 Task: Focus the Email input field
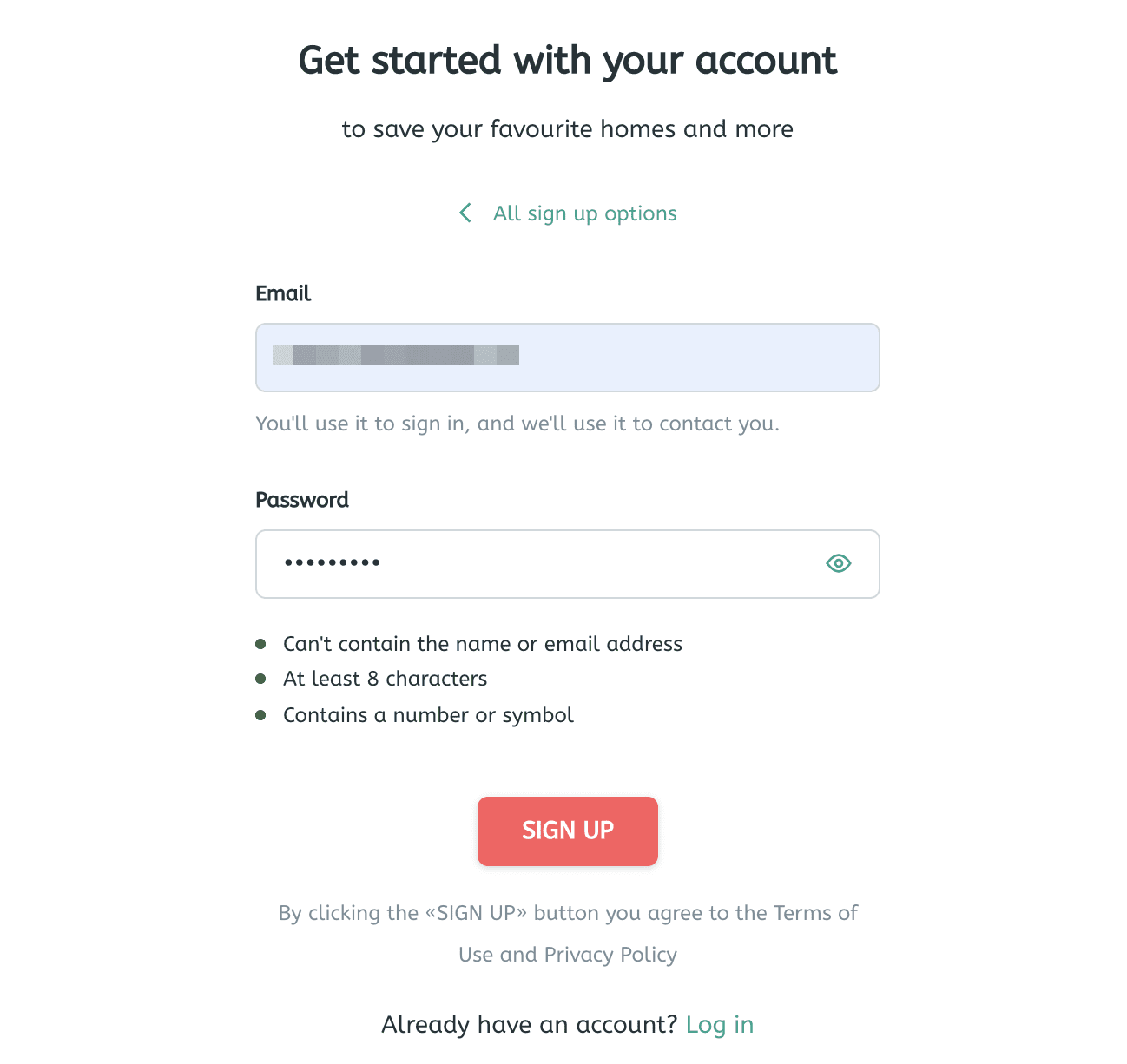click(568, 358)
